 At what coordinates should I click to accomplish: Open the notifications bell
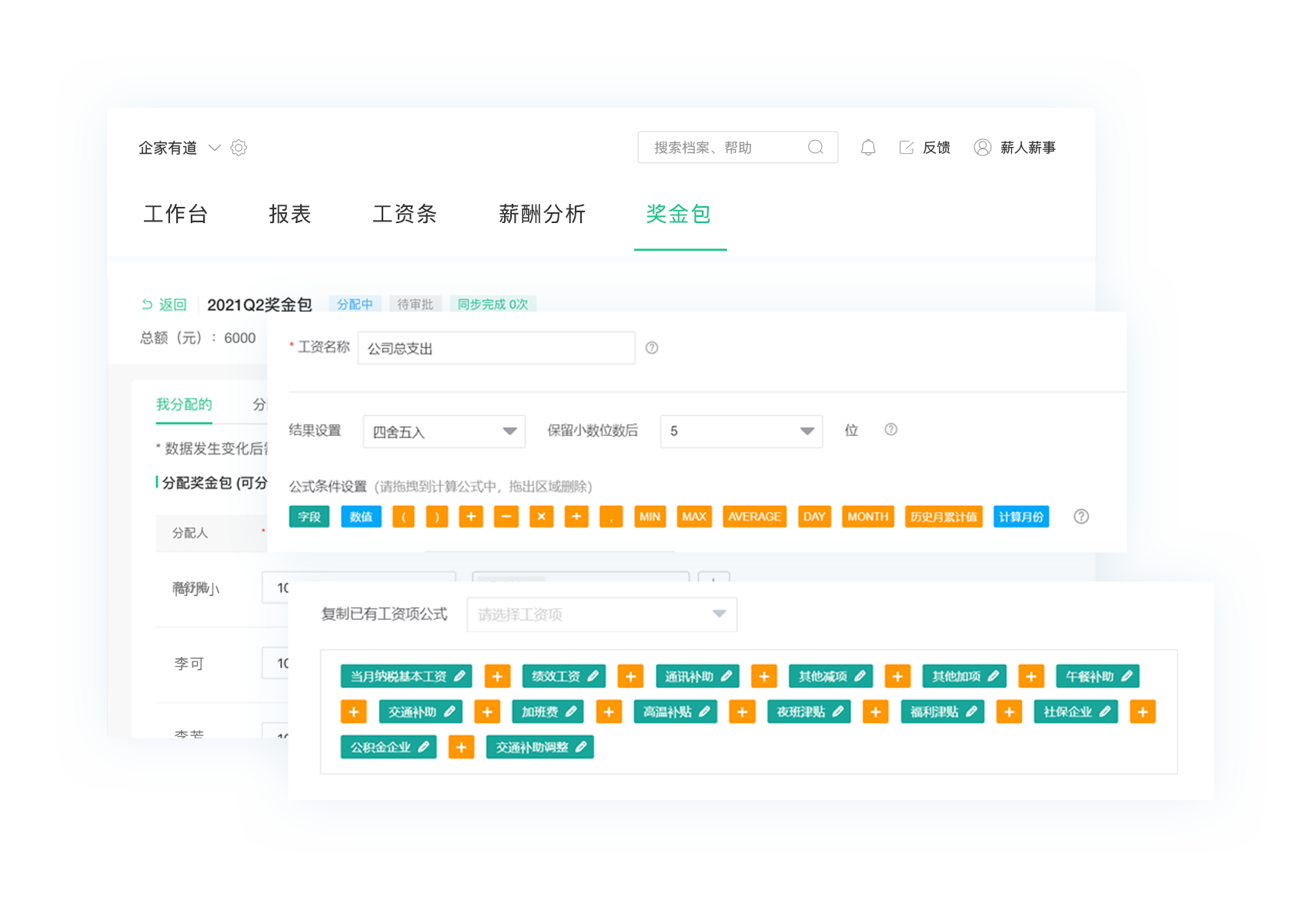(x=868, y=147)
